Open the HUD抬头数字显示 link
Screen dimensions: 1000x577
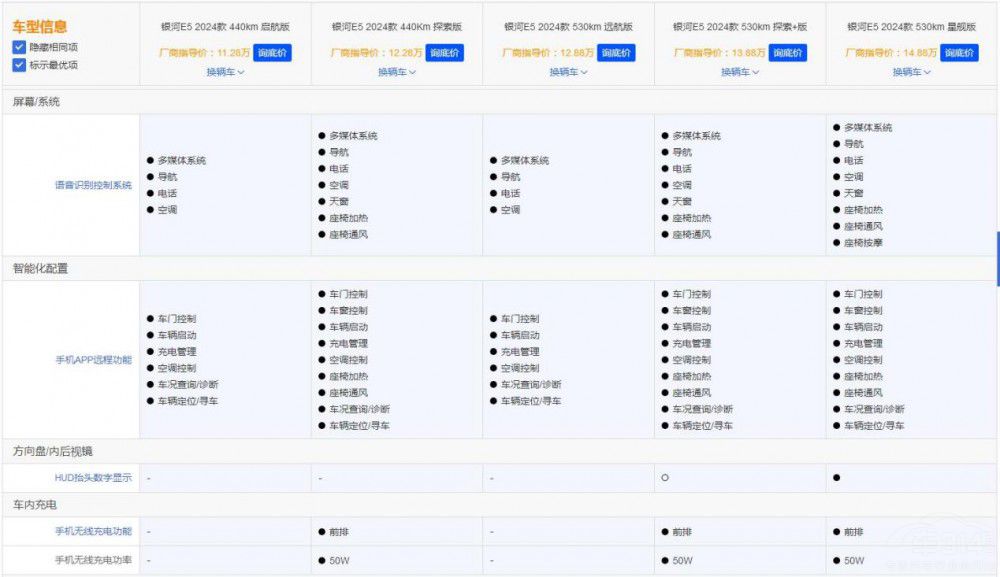pyautogui.click(x=93, y=478)
